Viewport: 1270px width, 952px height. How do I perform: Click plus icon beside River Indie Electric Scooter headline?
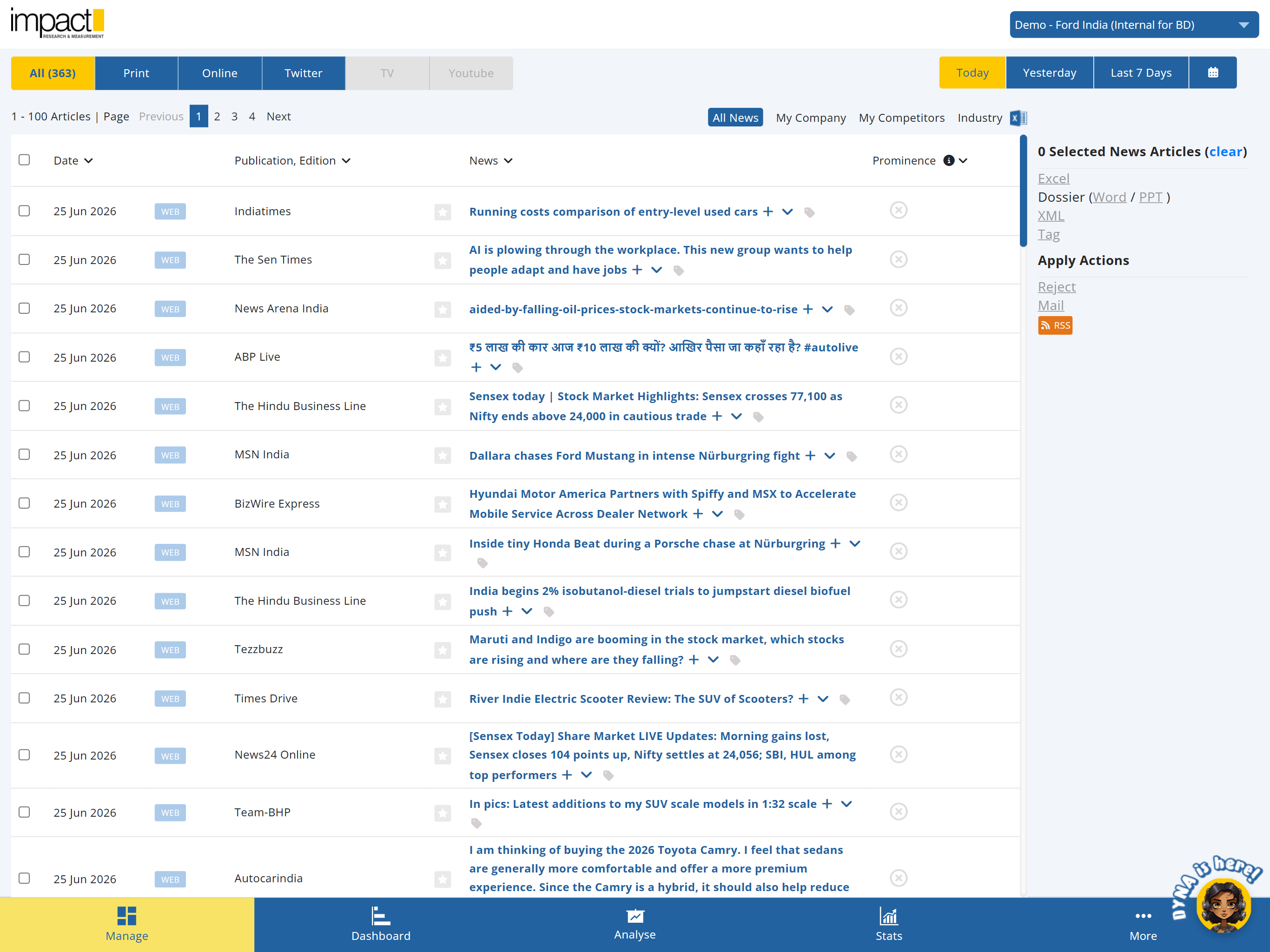coord(804,699)
